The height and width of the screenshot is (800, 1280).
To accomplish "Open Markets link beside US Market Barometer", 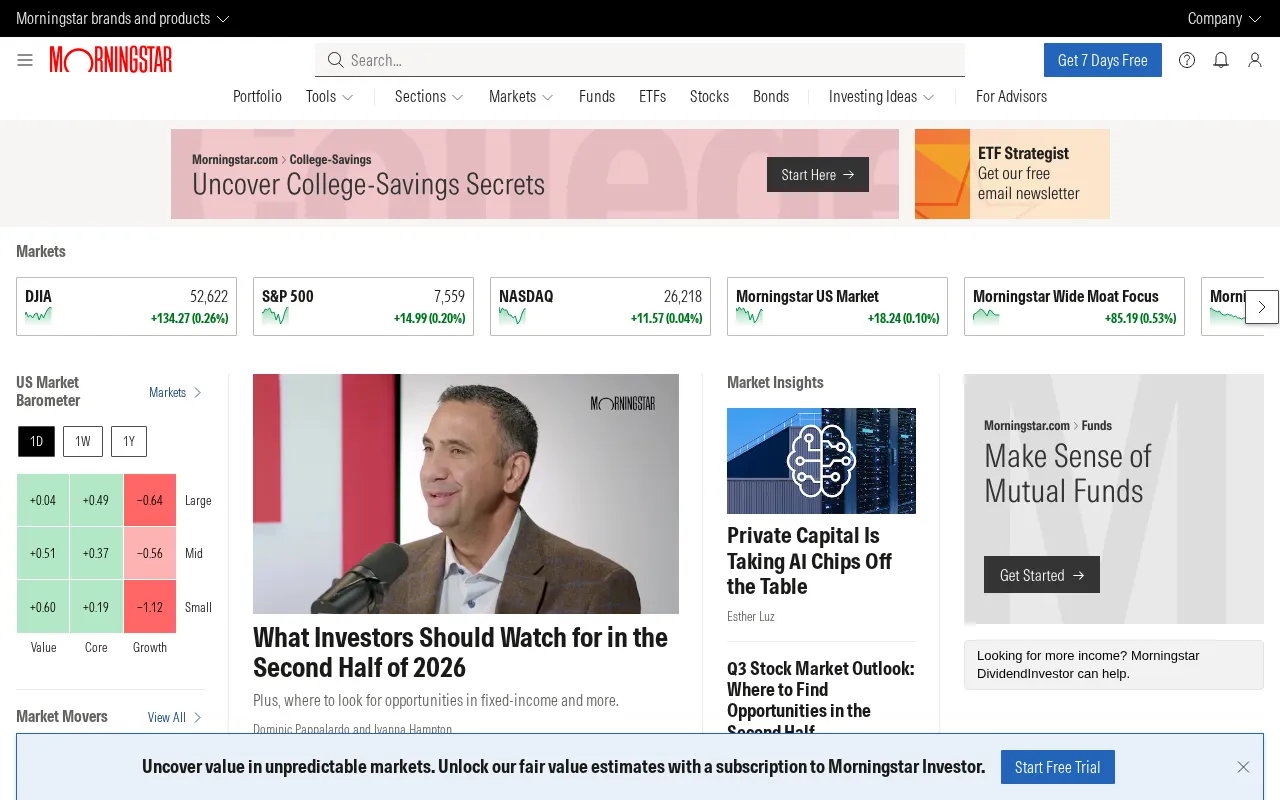I will (x=176, y=392).
